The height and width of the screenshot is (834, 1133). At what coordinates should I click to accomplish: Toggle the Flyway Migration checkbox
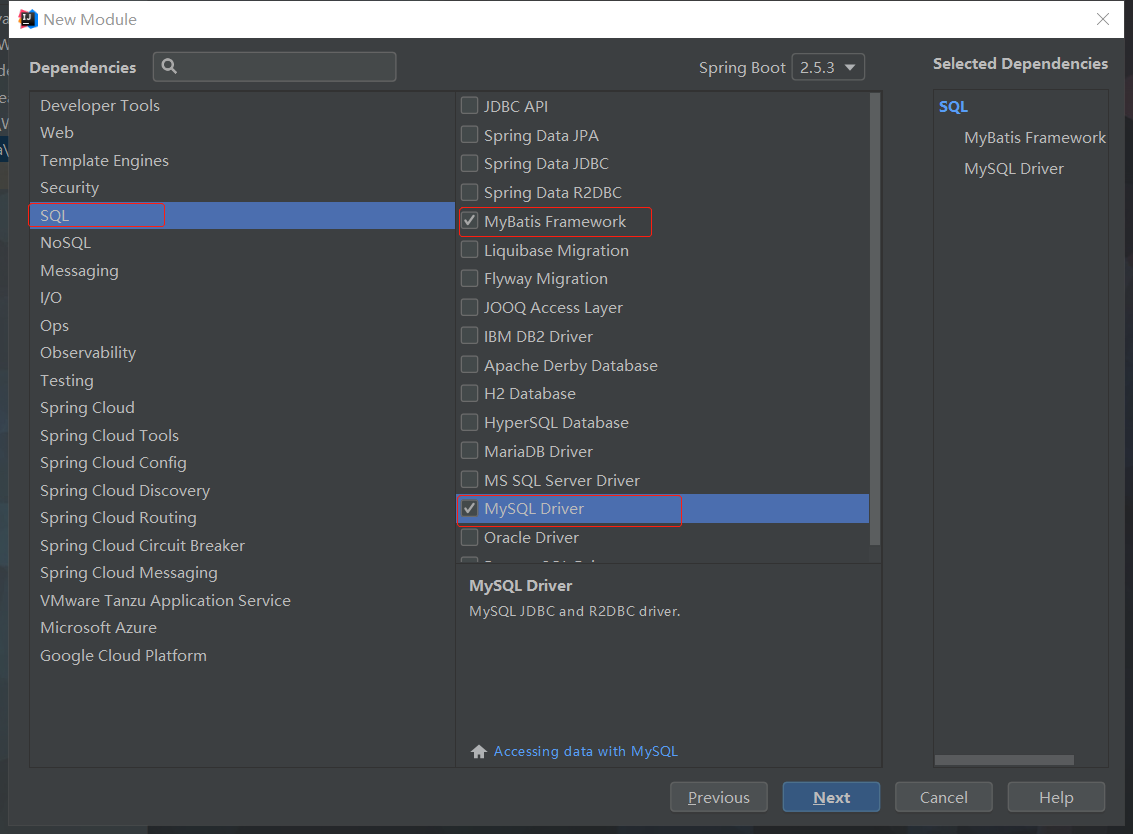(x=470, y=278)
